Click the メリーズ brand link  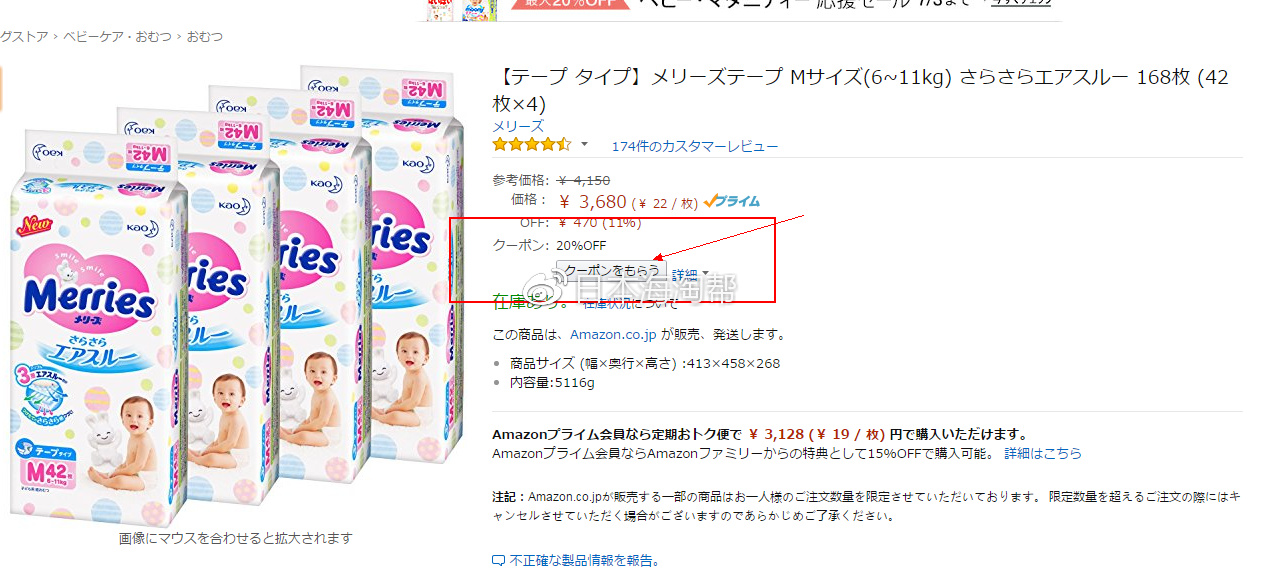pos(518,126)
